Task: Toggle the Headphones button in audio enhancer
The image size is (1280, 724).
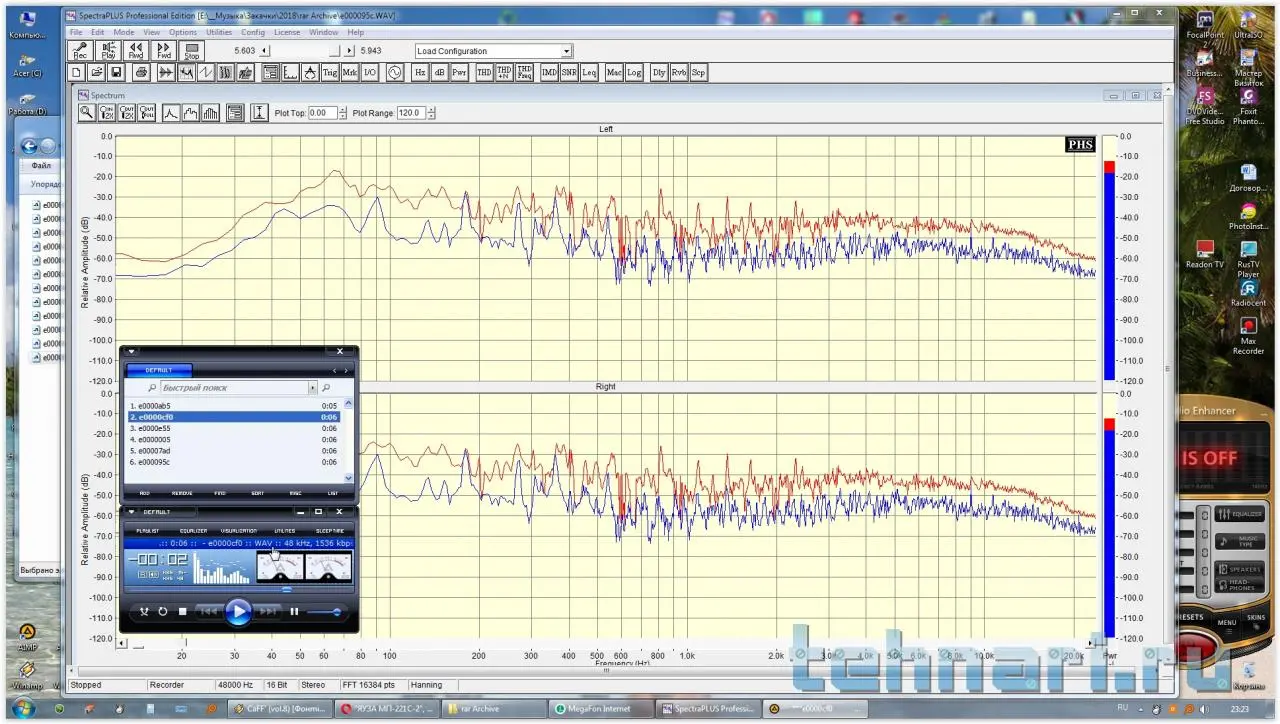Action: click(1239, 586)
